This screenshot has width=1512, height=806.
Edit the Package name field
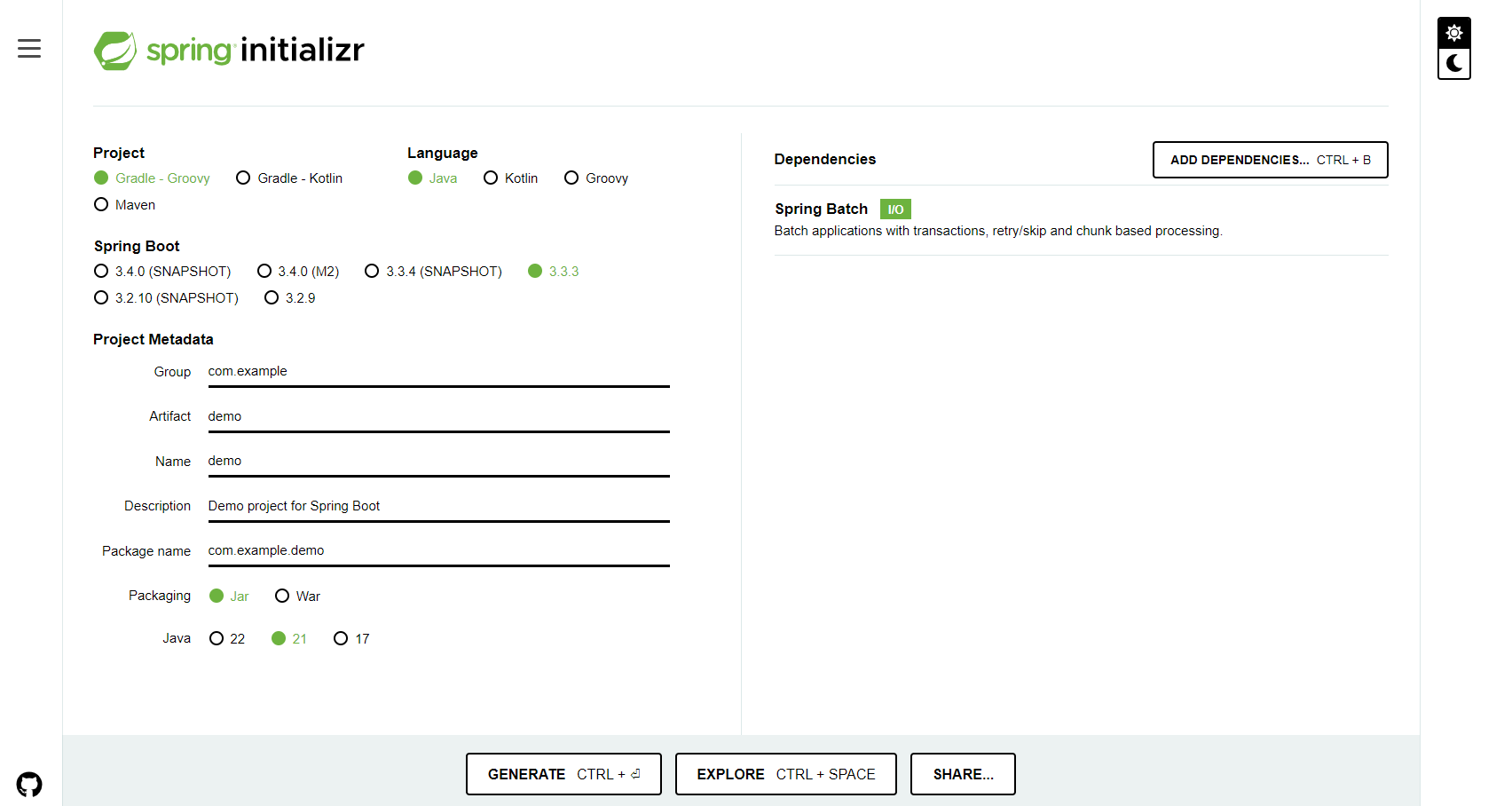(438, 551)
